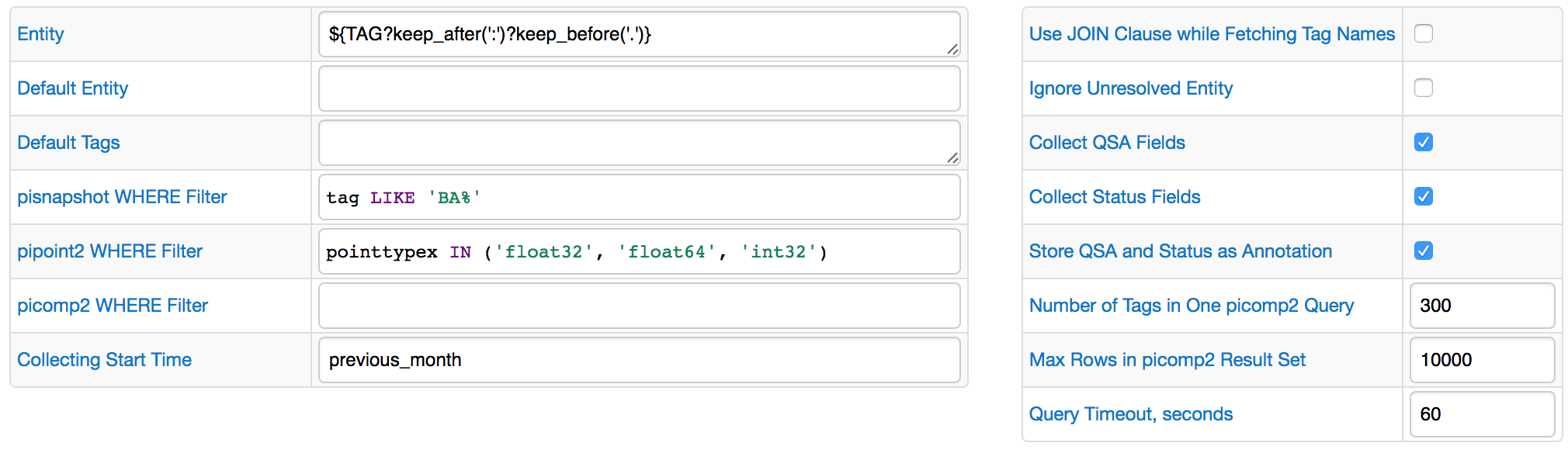Screen dimensions: 1568x453
Task: Enable the Ignore Unresolved Entity checkbox
Action: [x=1423, y=88]
